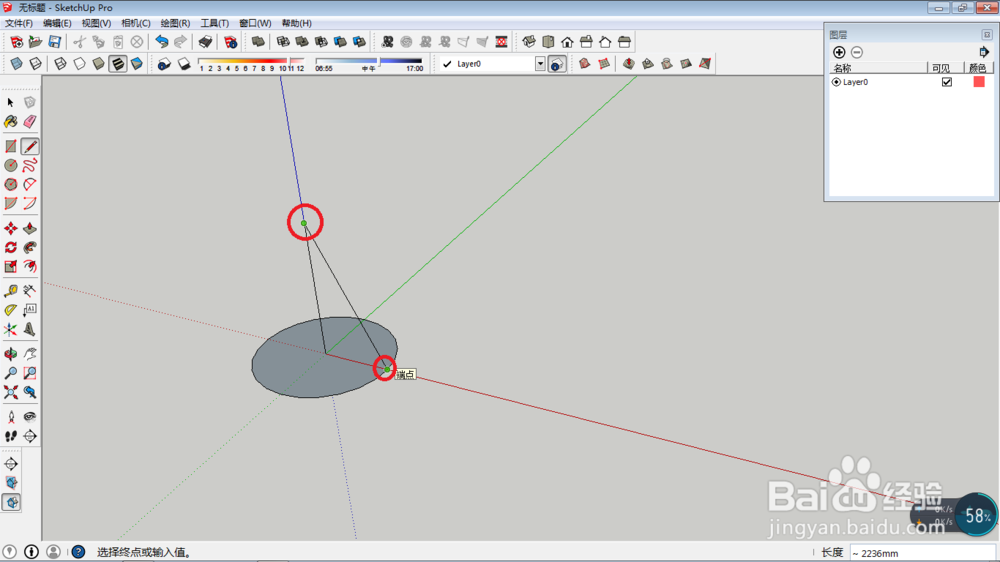Screen dimensions: 1000x562
Task: Open the layer manager icon beside Layer0
Action: tap(557, 64)
